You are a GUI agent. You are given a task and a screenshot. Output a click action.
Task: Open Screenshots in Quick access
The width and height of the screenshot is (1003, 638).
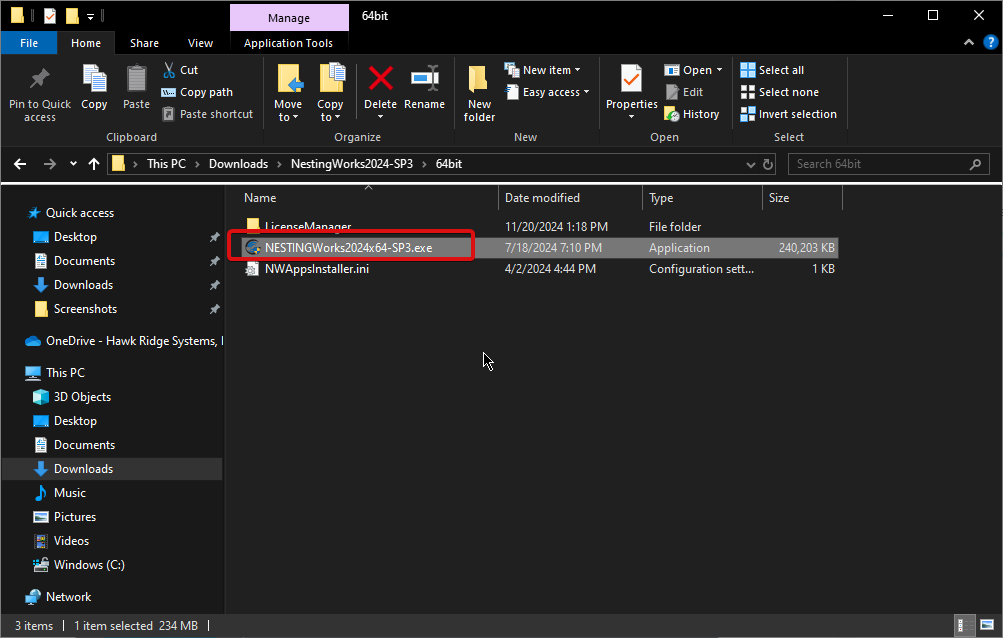click(x=85, y=308)
